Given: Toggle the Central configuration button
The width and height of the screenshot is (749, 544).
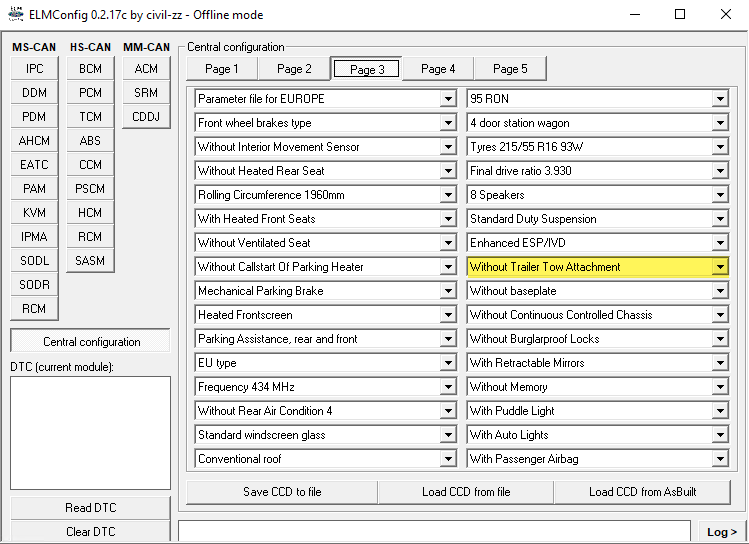Looking at the screenshot, I should (90, 341).
